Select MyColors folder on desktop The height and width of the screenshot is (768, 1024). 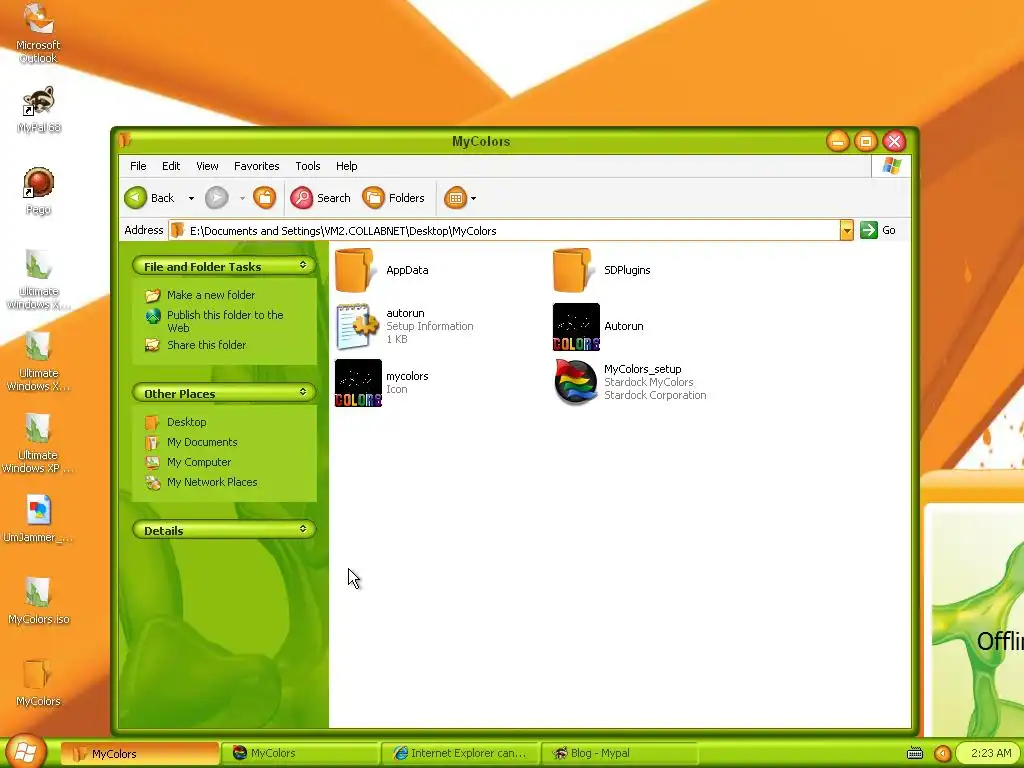pos(38,683)
